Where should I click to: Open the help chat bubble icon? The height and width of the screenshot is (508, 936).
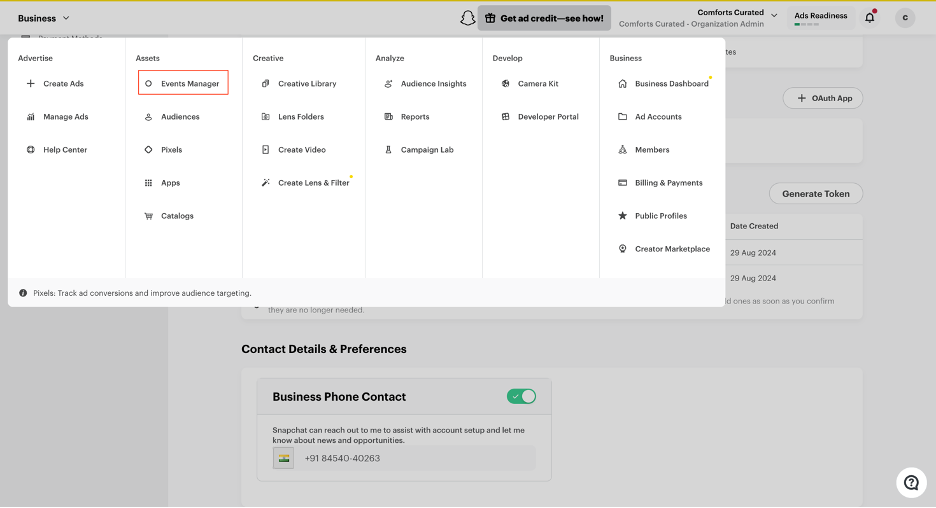click(911, 482)
